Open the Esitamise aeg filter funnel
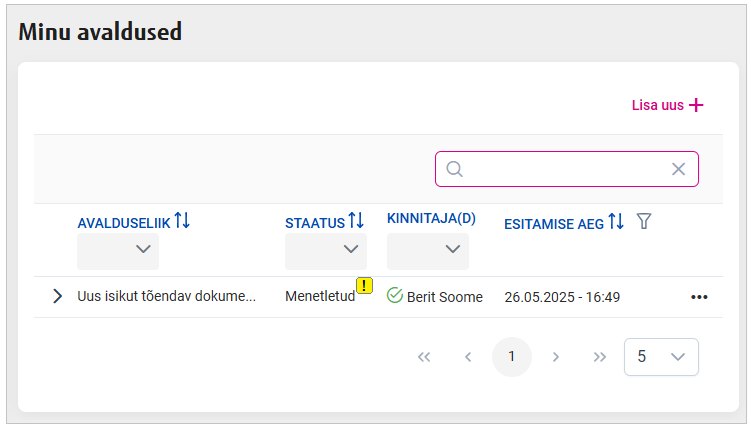The width and height of the screenshot is (751, 426). 644,221
